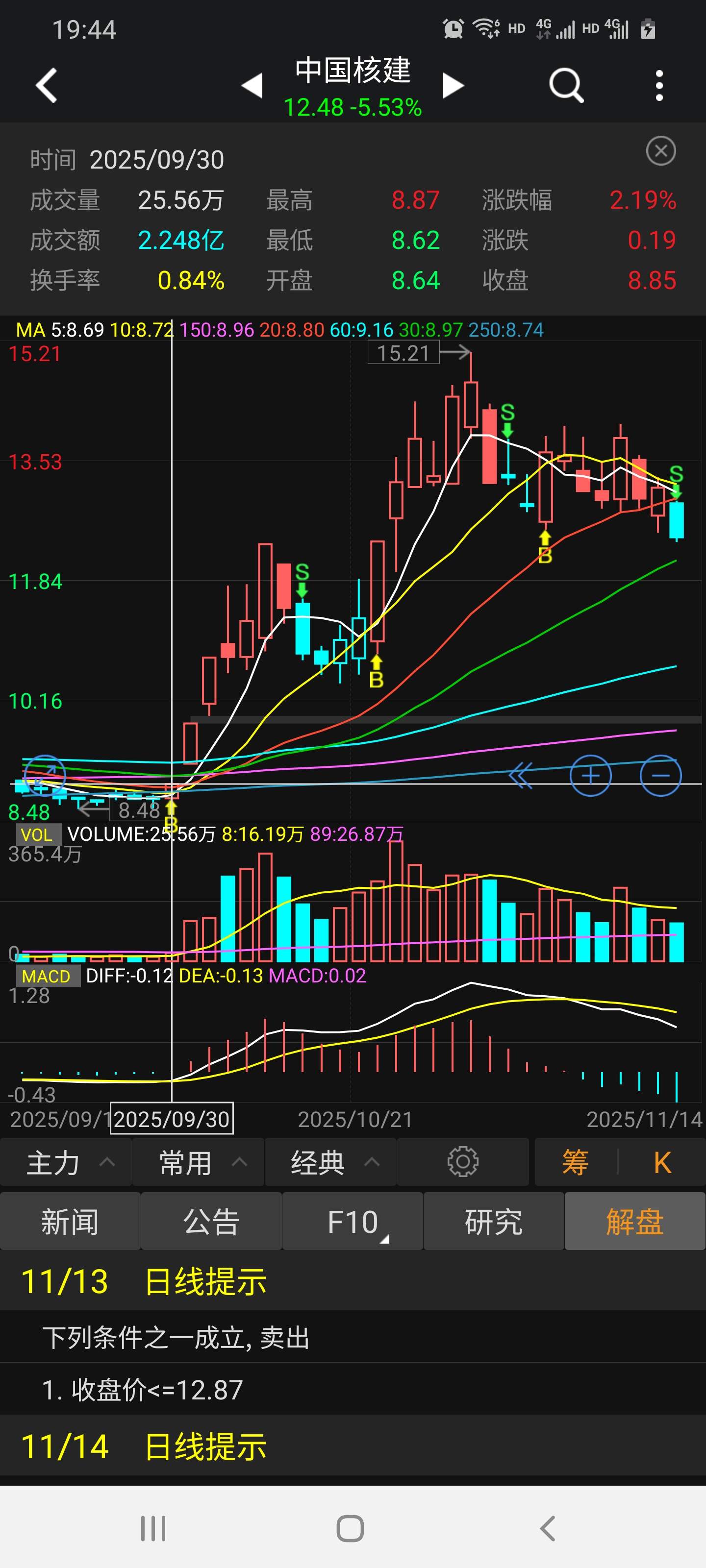Expand the 经典 indicator menu
Viewport: 706px width, 1568px height.
(x=331, y=1162)
